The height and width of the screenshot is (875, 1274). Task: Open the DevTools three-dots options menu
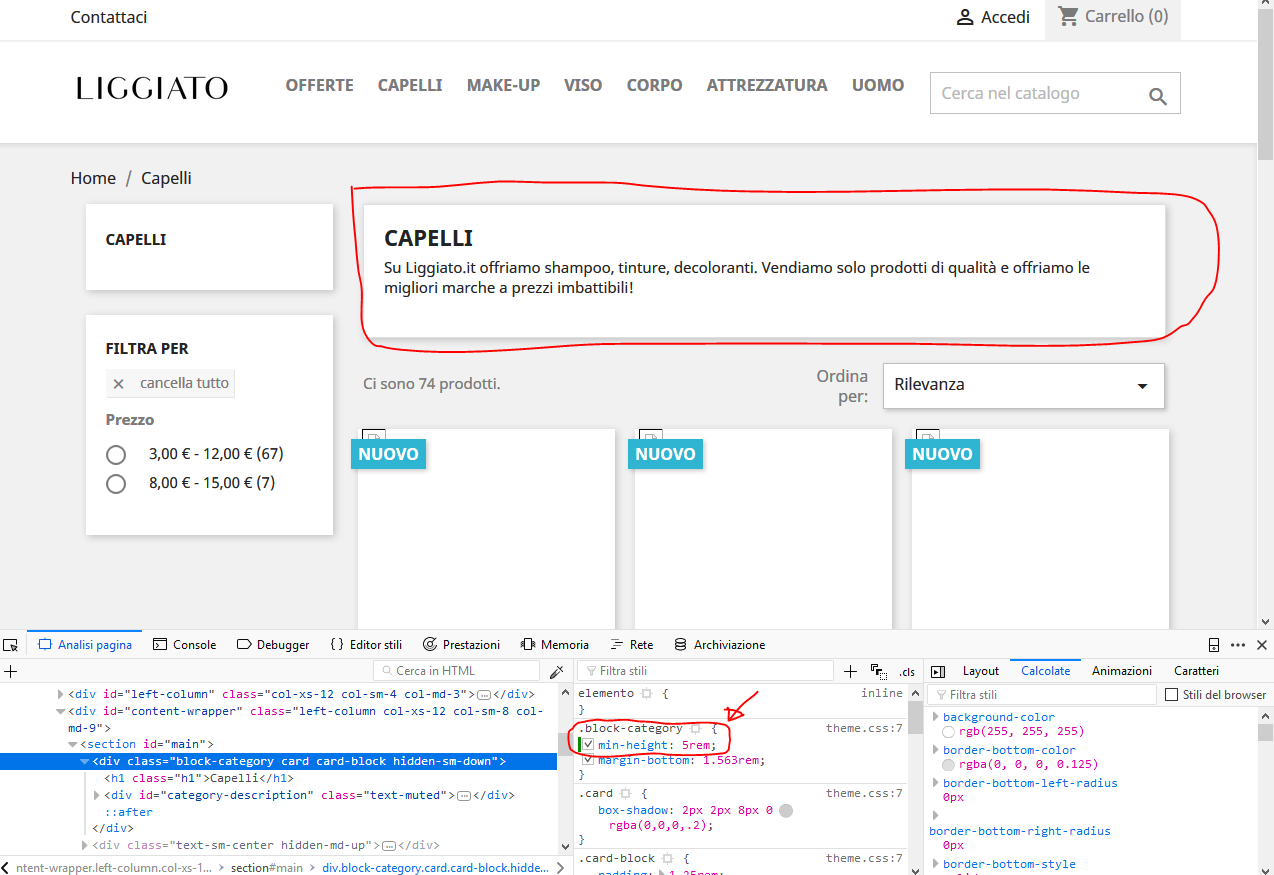[1238, 645]
